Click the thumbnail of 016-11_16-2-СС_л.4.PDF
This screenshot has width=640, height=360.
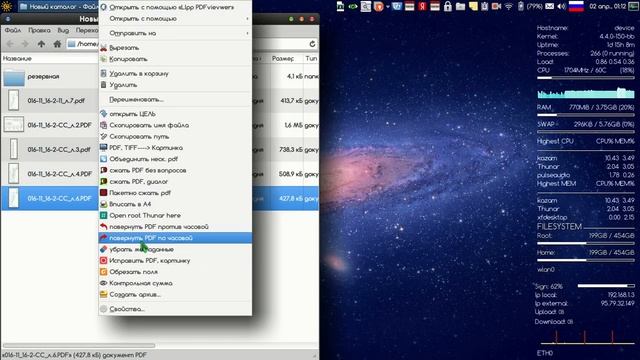coord(13,173)
